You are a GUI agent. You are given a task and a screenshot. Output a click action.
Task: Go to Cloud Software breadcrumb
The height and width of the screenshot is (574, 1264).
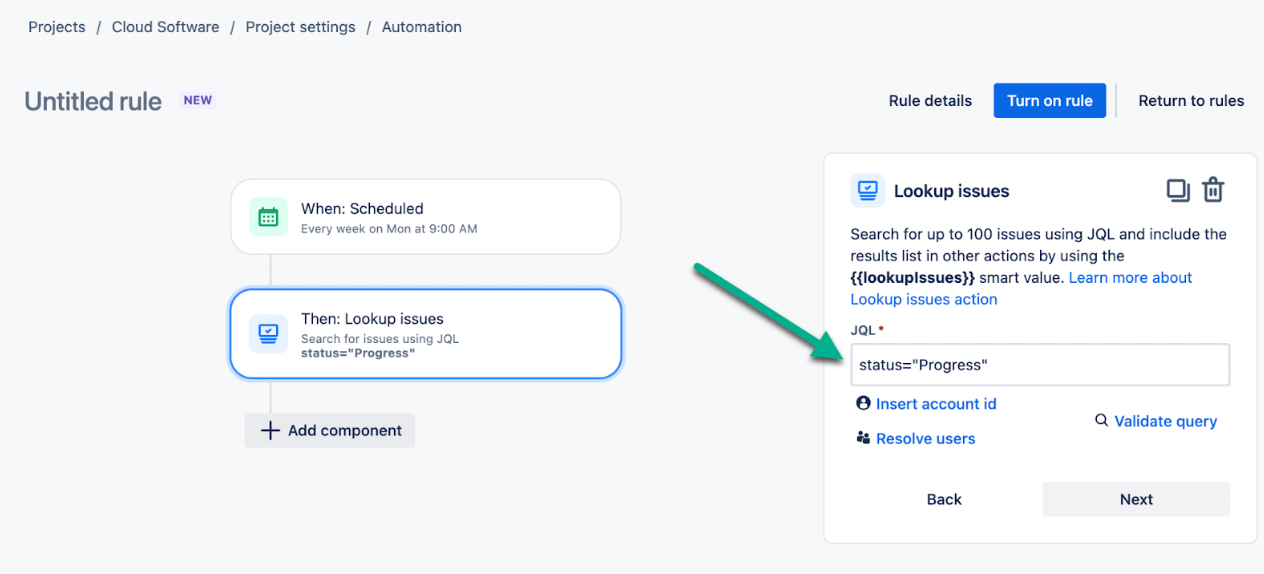[x=165, y=27]
